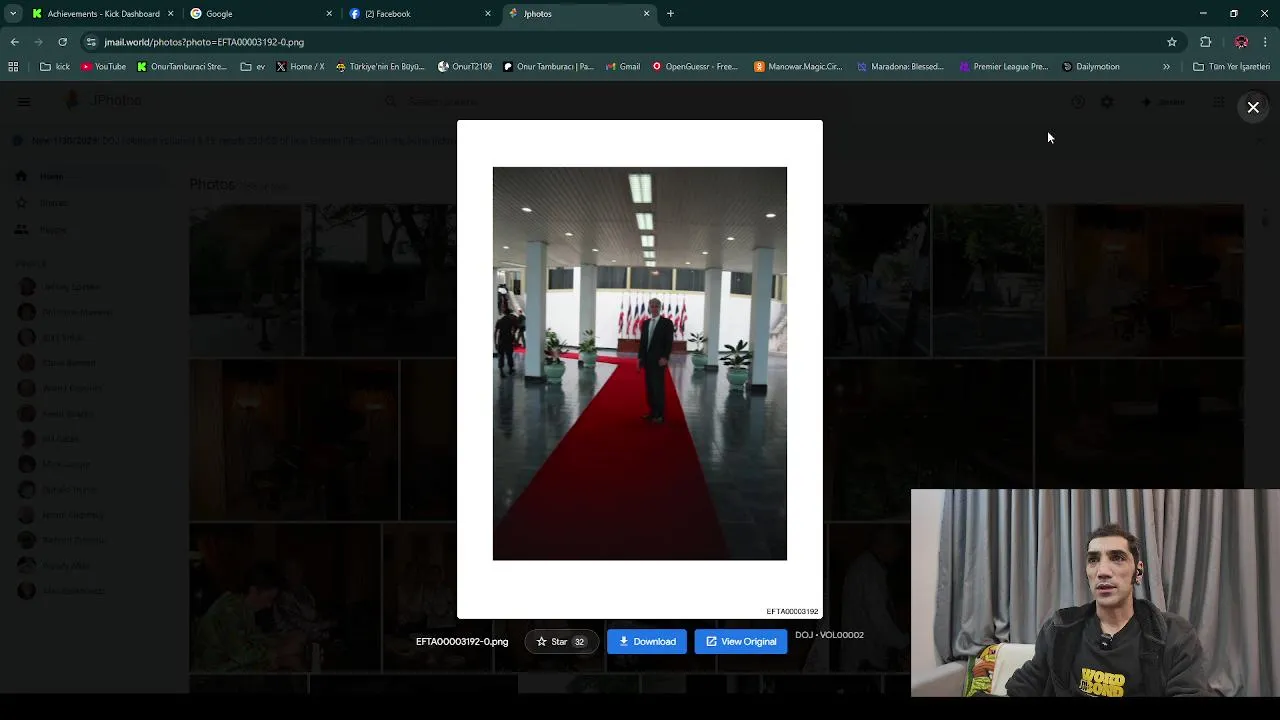Viewport: 1280px width, 720px height.
Task: Close the Kick Dashboard tab
Action: point(171,14)
